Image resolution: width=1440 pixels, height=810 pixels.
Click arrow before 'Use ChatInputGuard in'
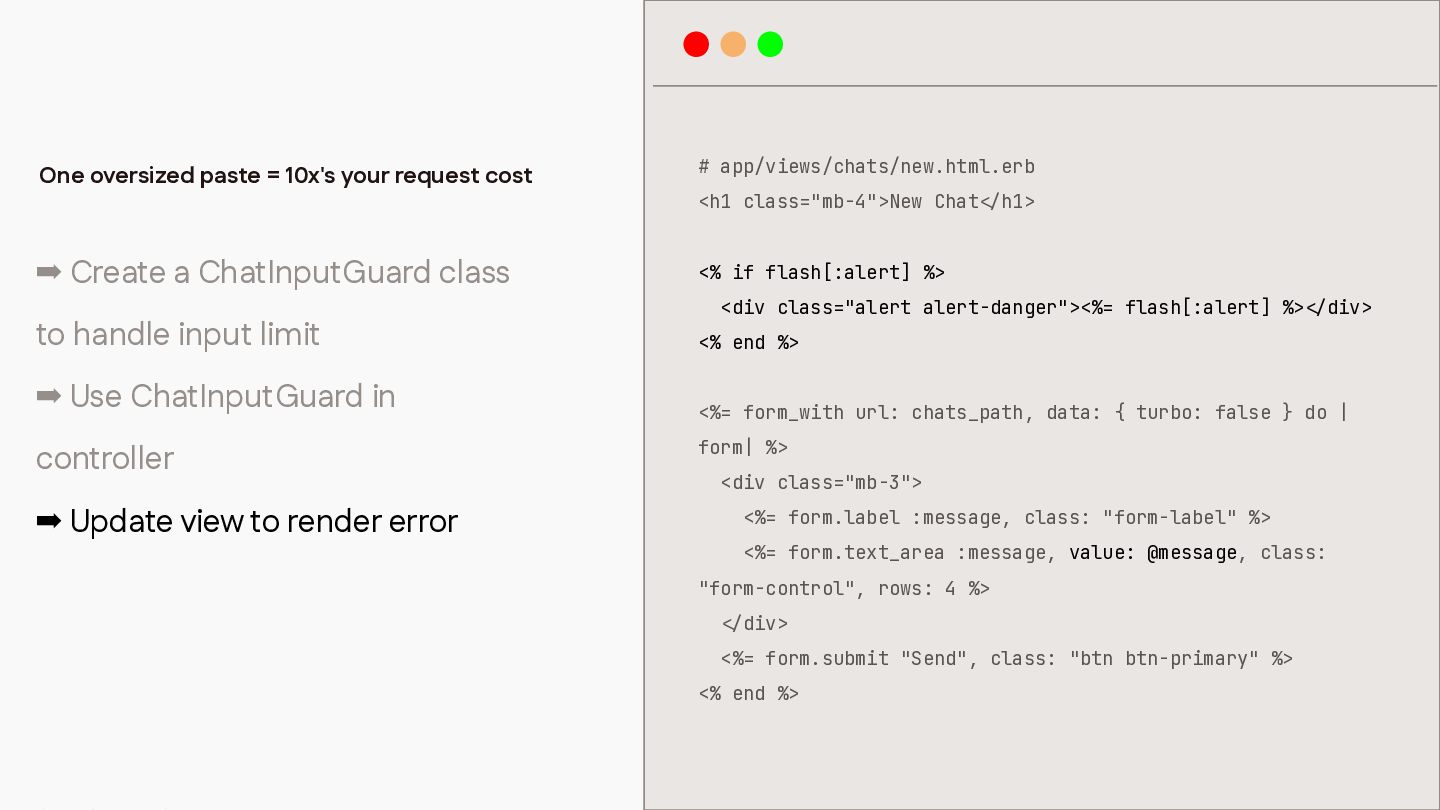[49, 397]
